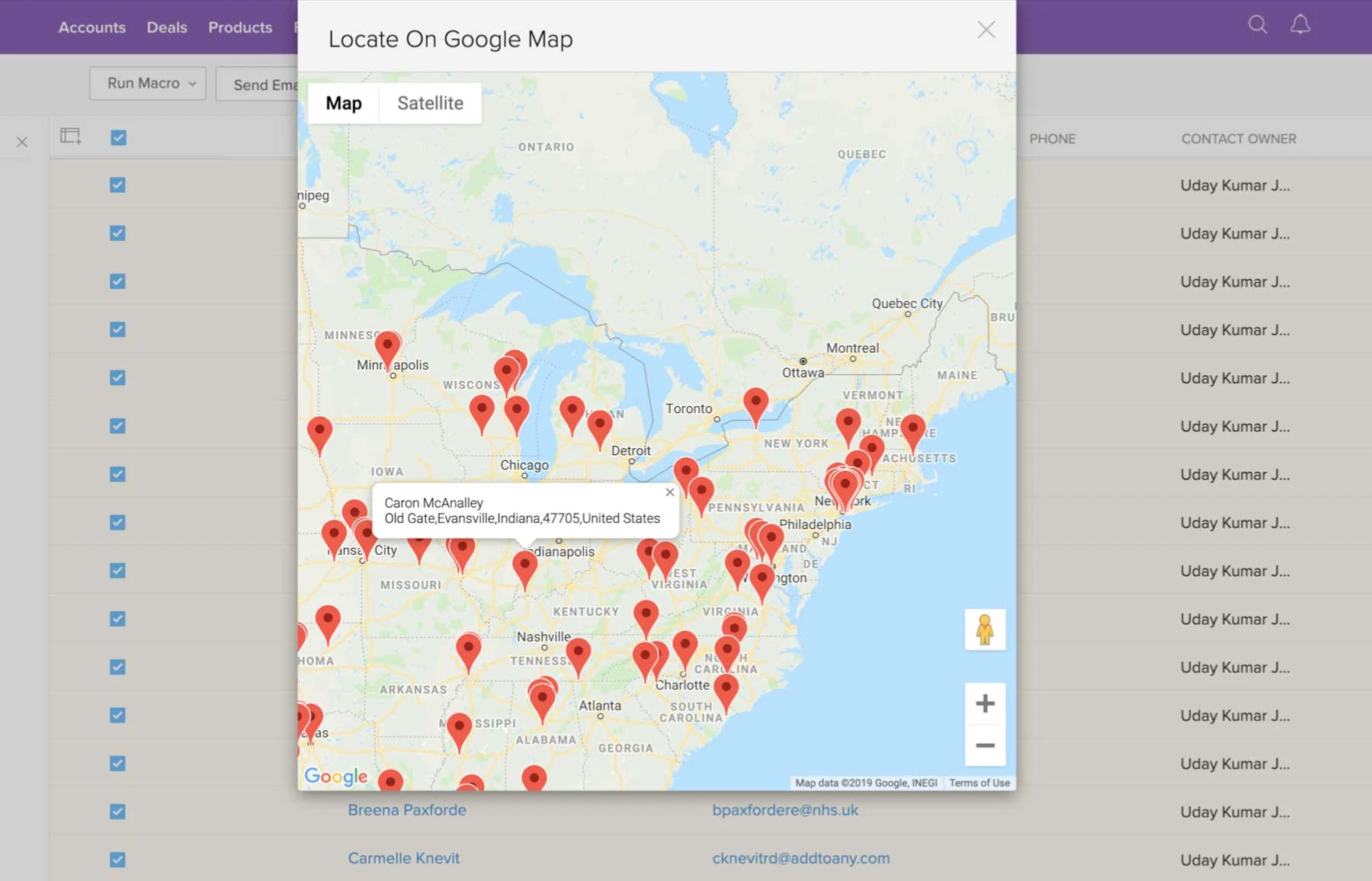The image size is (1372, 881).
Task: Select the pin beneath the Caron McAnalley popup
Action: (x=524, y=570)
